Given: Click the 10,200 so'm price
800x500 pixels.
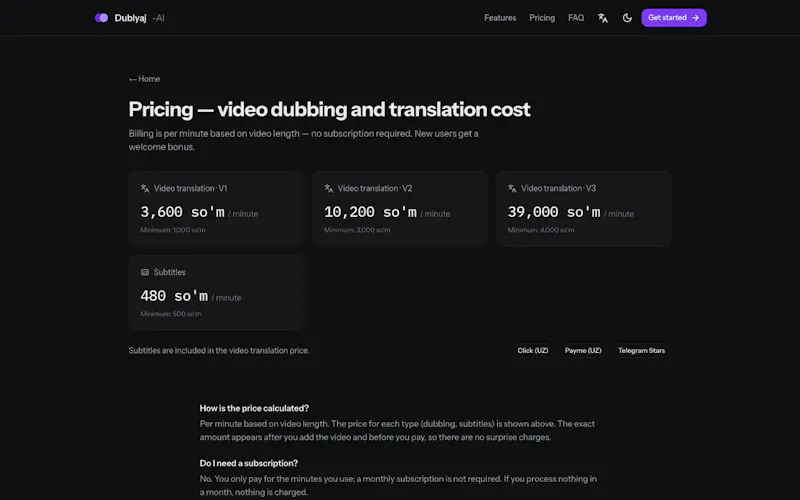Looking at the screenshot, I should click(370, 212).
